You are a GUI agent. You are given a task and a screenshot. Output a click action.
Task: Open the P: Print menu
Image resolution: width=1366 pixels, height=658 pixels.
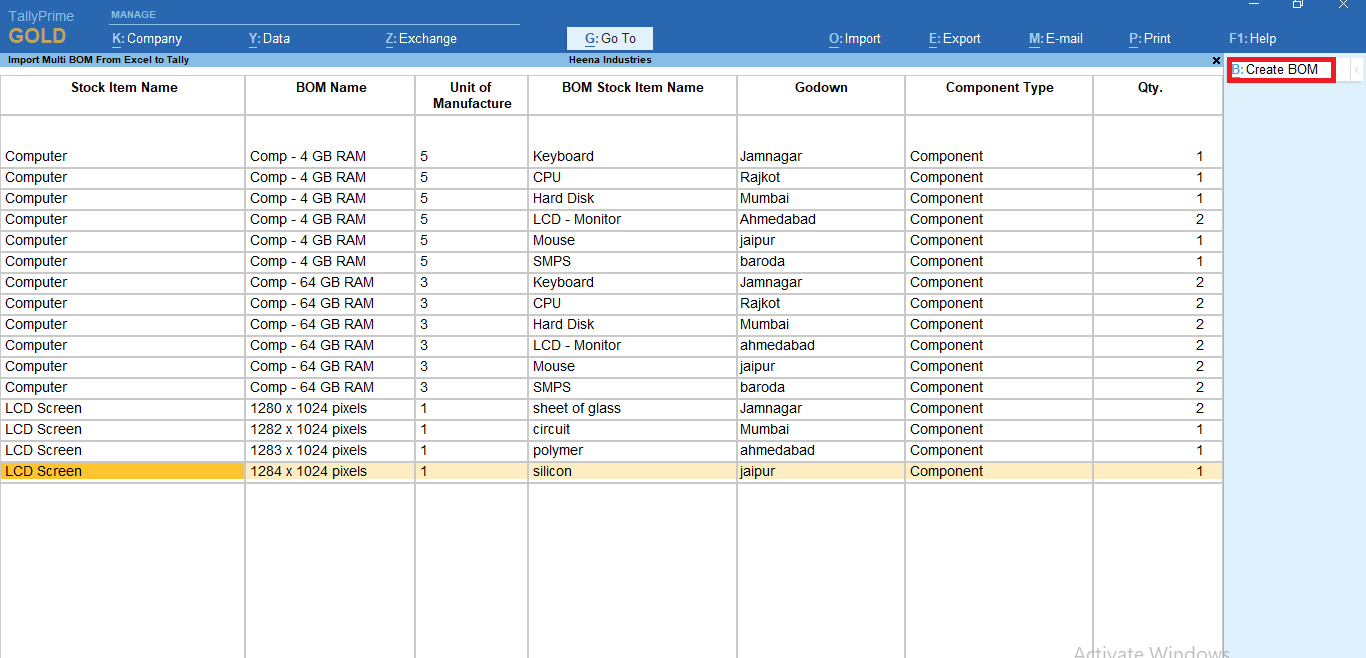[x=1149, y=38]
